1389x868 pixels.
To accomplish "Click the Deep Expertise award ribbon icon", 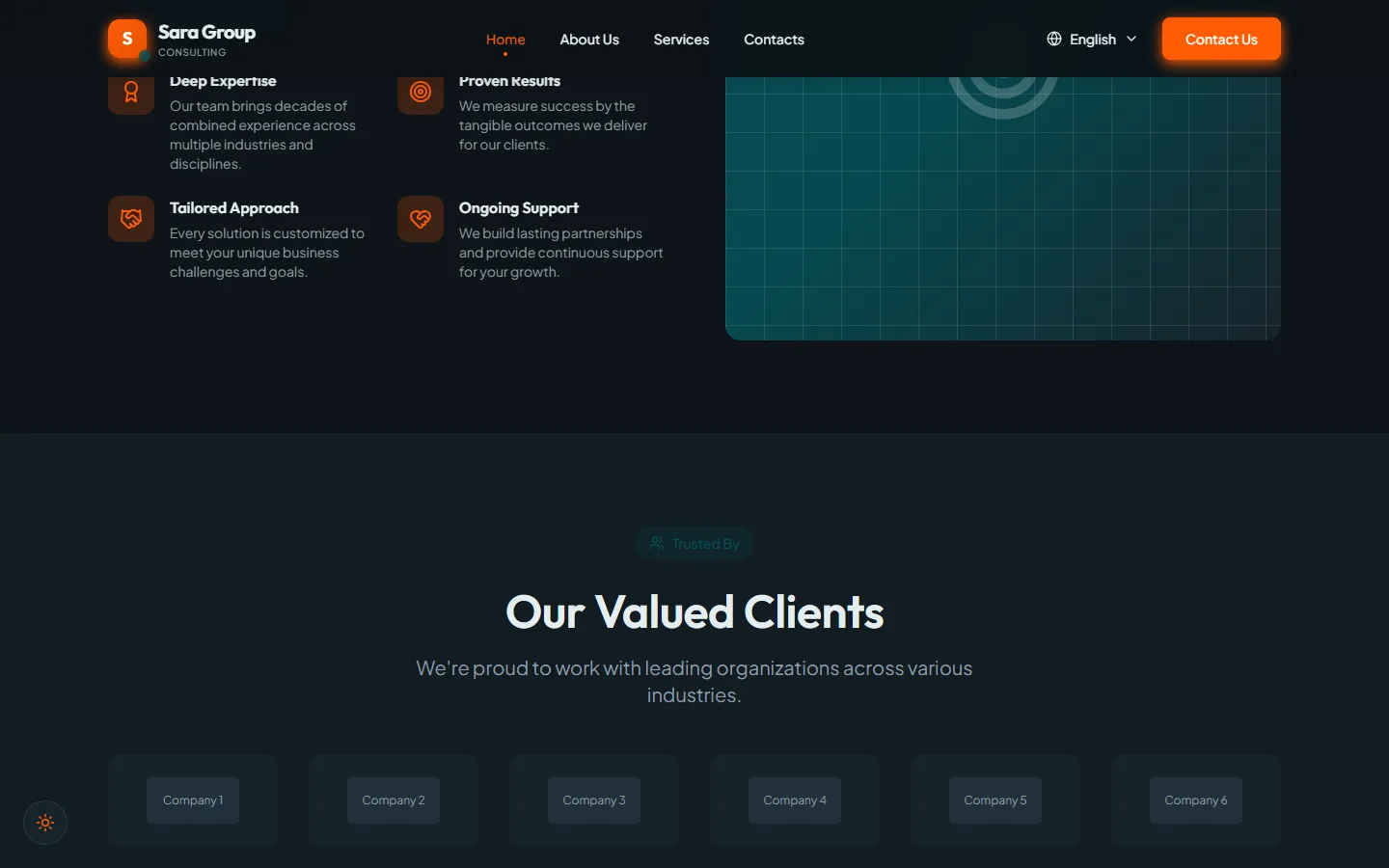I will tap(131, 92).
